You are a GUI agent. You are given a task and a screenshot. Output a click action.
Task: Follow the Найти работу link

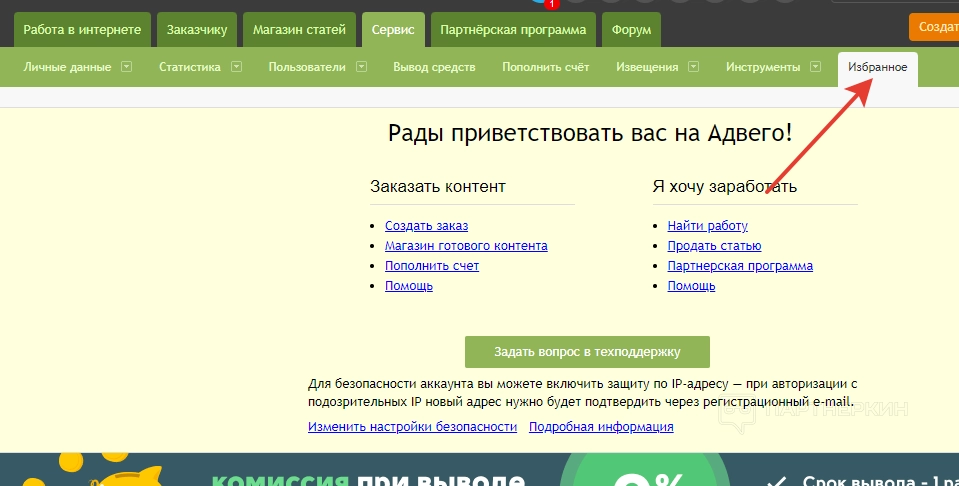708,226
